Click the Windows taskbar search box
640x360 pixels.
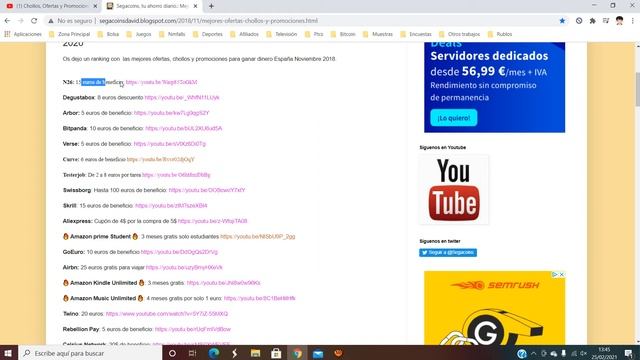tap(90, 353)
